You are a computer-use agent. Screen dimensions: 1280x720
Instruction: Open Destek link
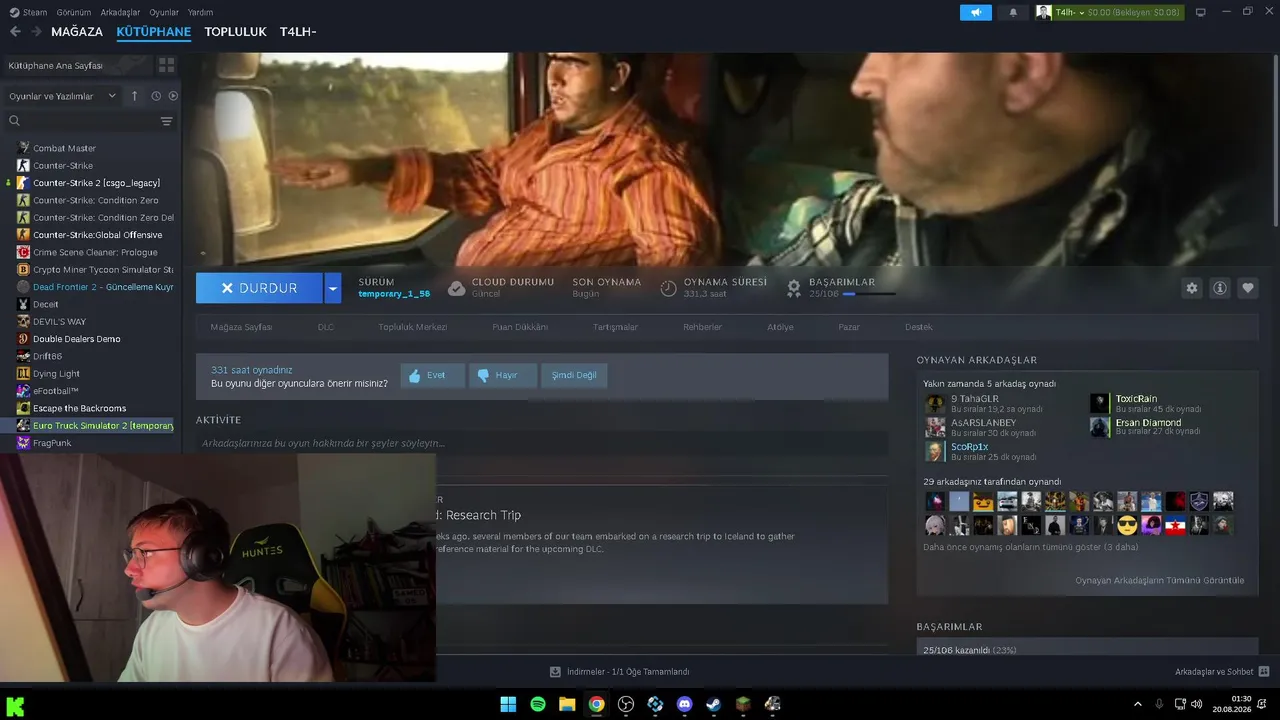pos(918,327)
